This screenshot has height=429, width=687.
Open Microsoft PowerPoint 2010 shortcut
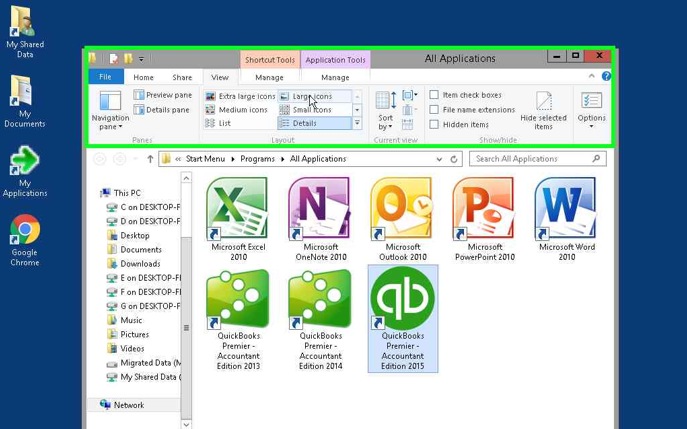(x=484, y=219)
